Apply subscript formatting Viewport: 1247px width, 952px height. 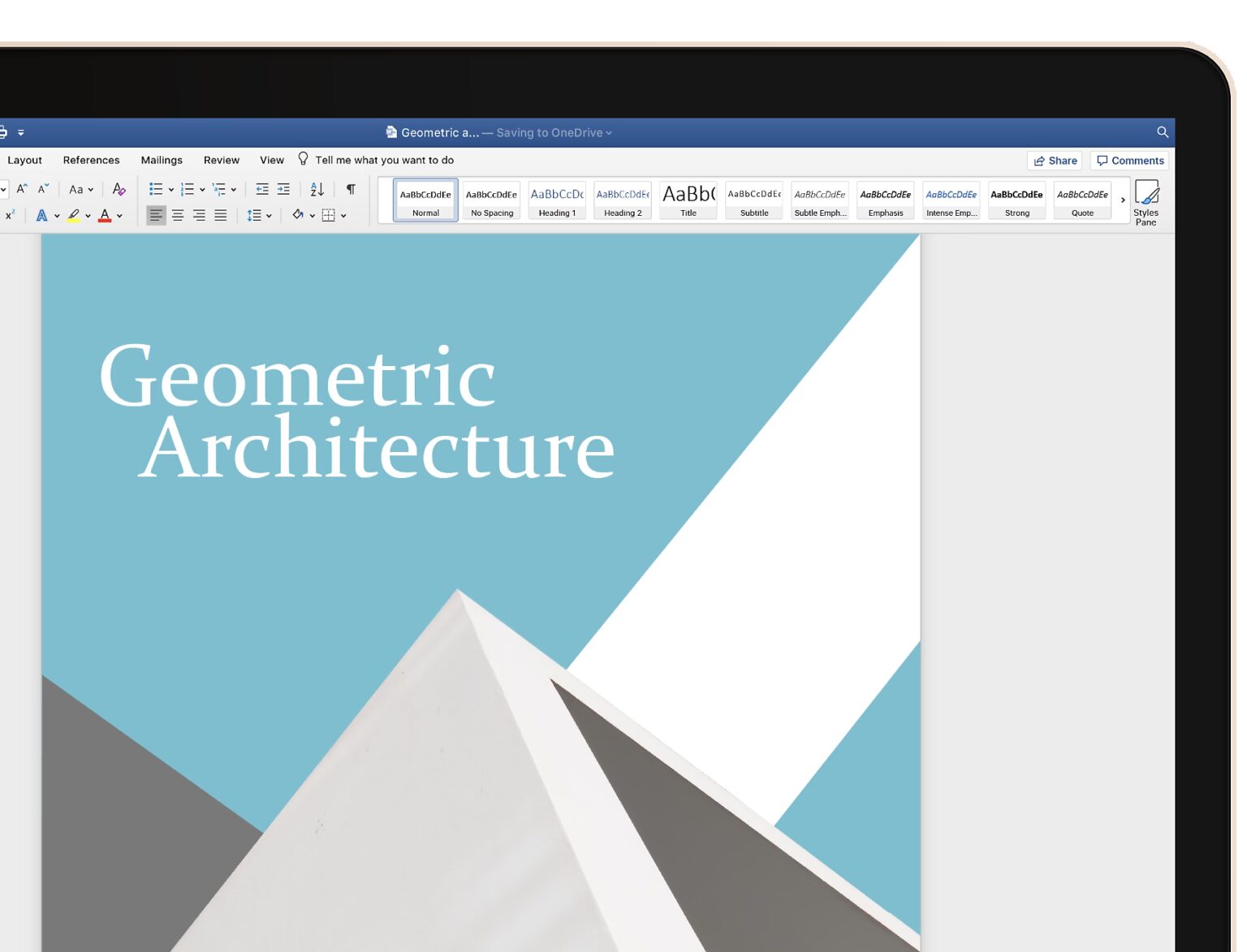tap(10, 215)
